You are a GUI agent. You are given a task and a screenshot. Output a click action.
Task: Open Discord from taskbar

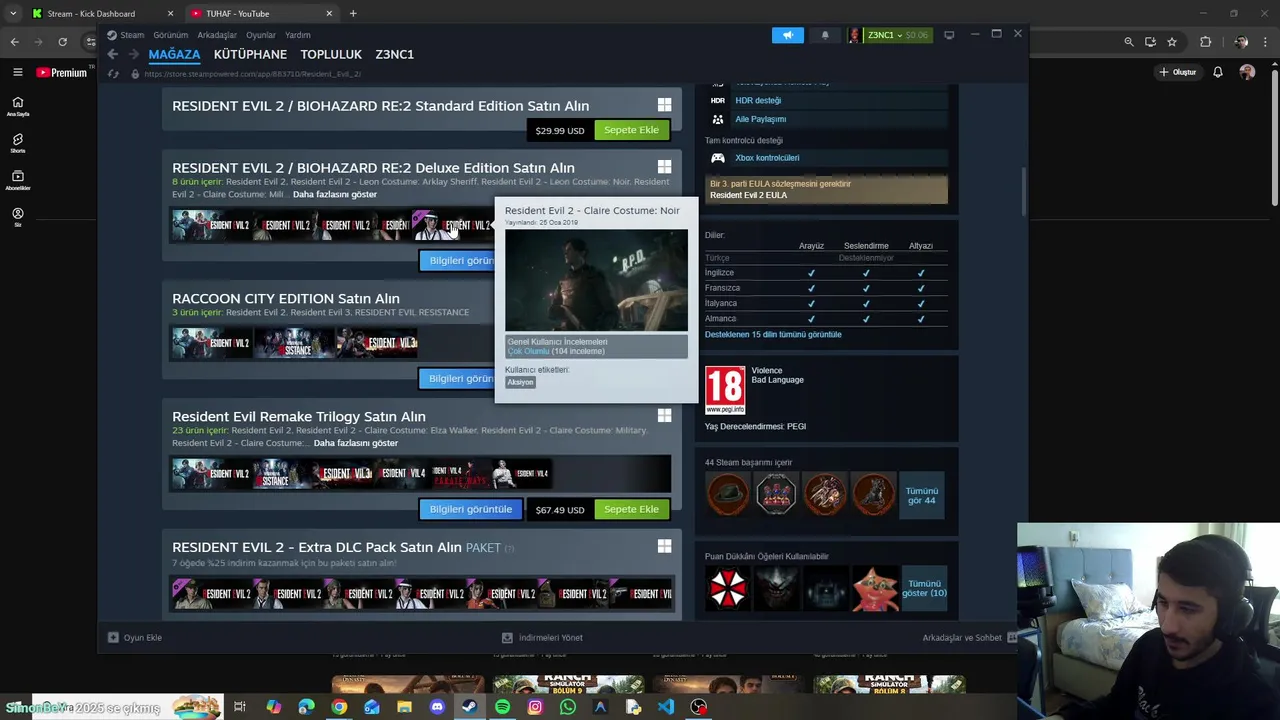(437, 707)
